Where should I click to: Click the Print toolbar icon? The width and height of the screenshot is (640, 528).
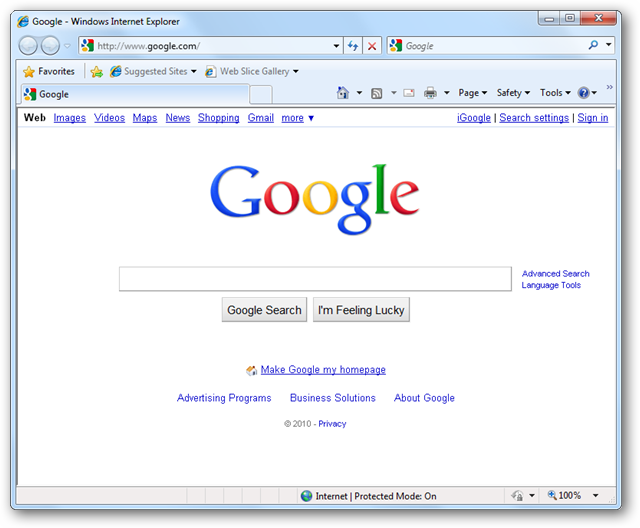[x=430, y=93]
